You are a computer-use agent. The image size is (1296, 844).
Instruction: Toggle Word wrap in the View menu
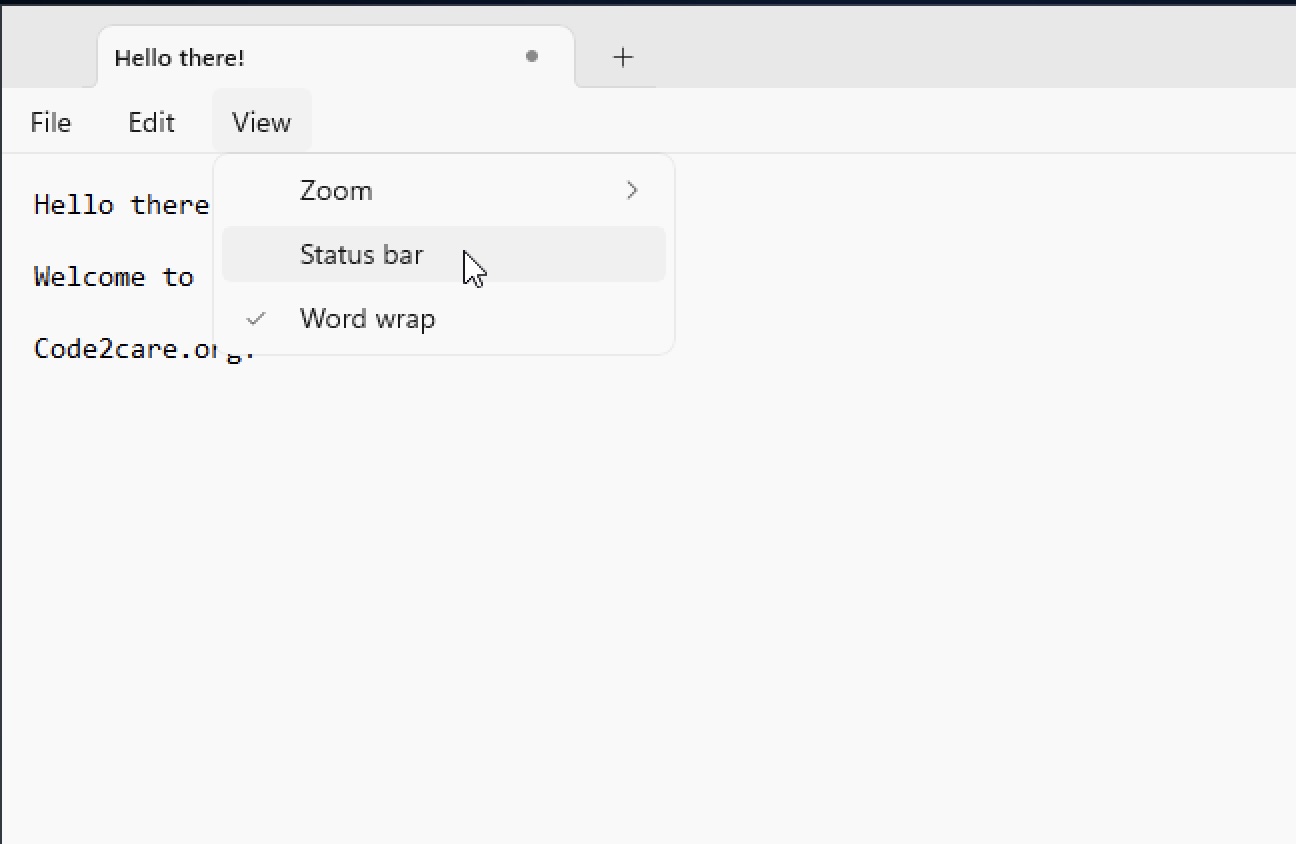coord(368,318)
